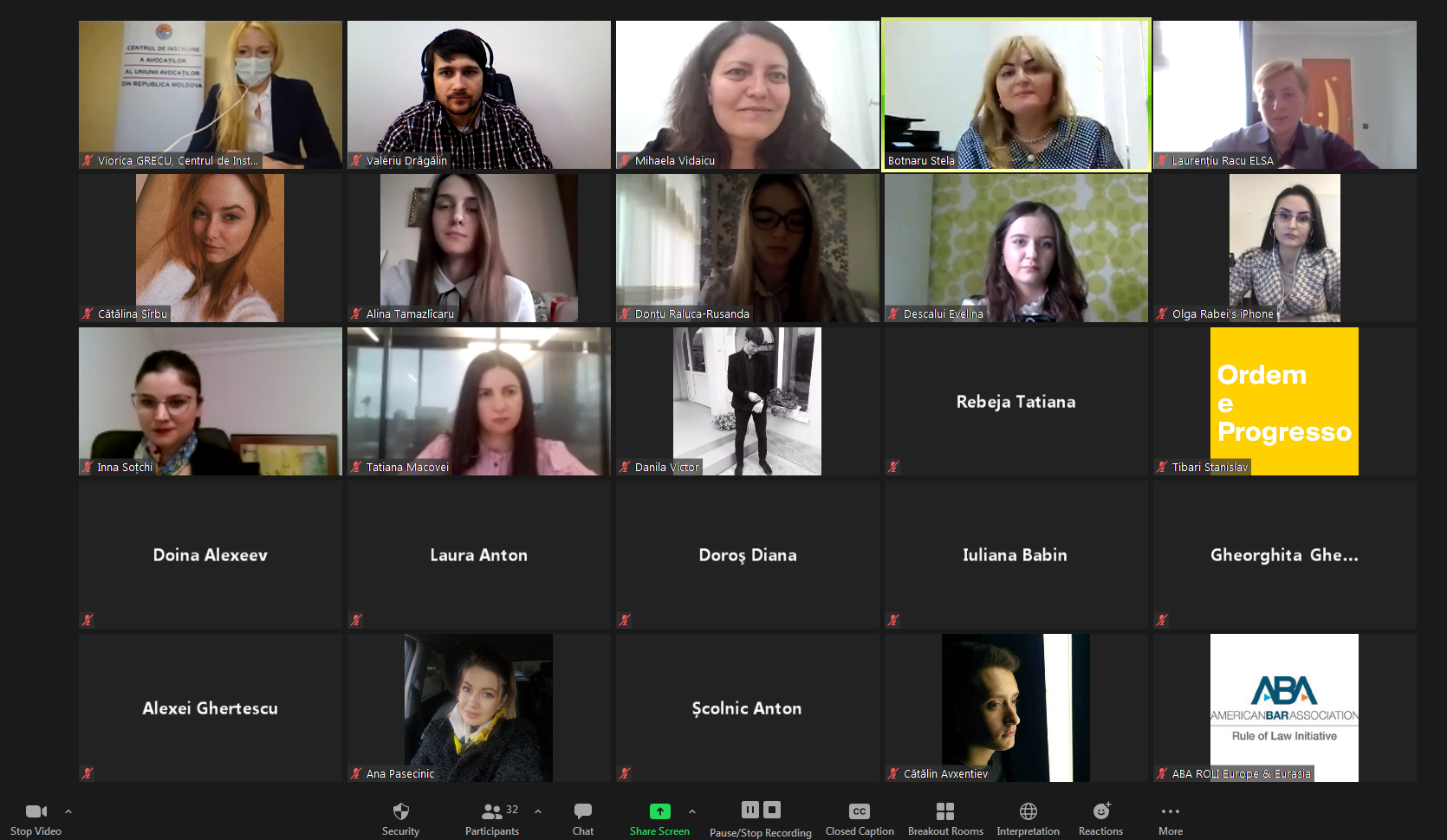This screenshot has height=840, width=1447.
Task: Open the More options ellipsis
Action: click(1171, 811)
